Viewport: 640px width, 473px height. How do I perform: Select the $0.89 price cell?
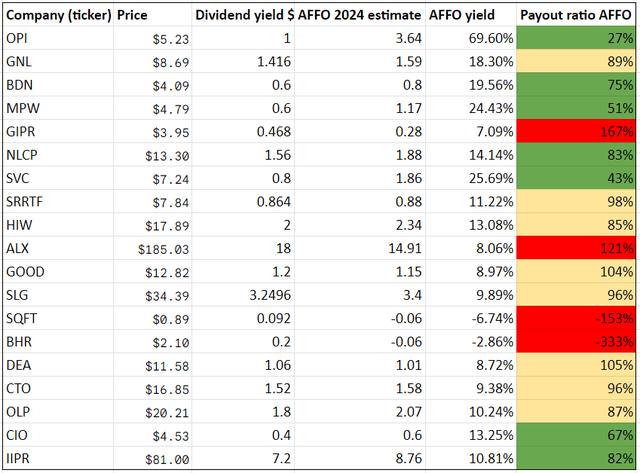tap(152, 318)
